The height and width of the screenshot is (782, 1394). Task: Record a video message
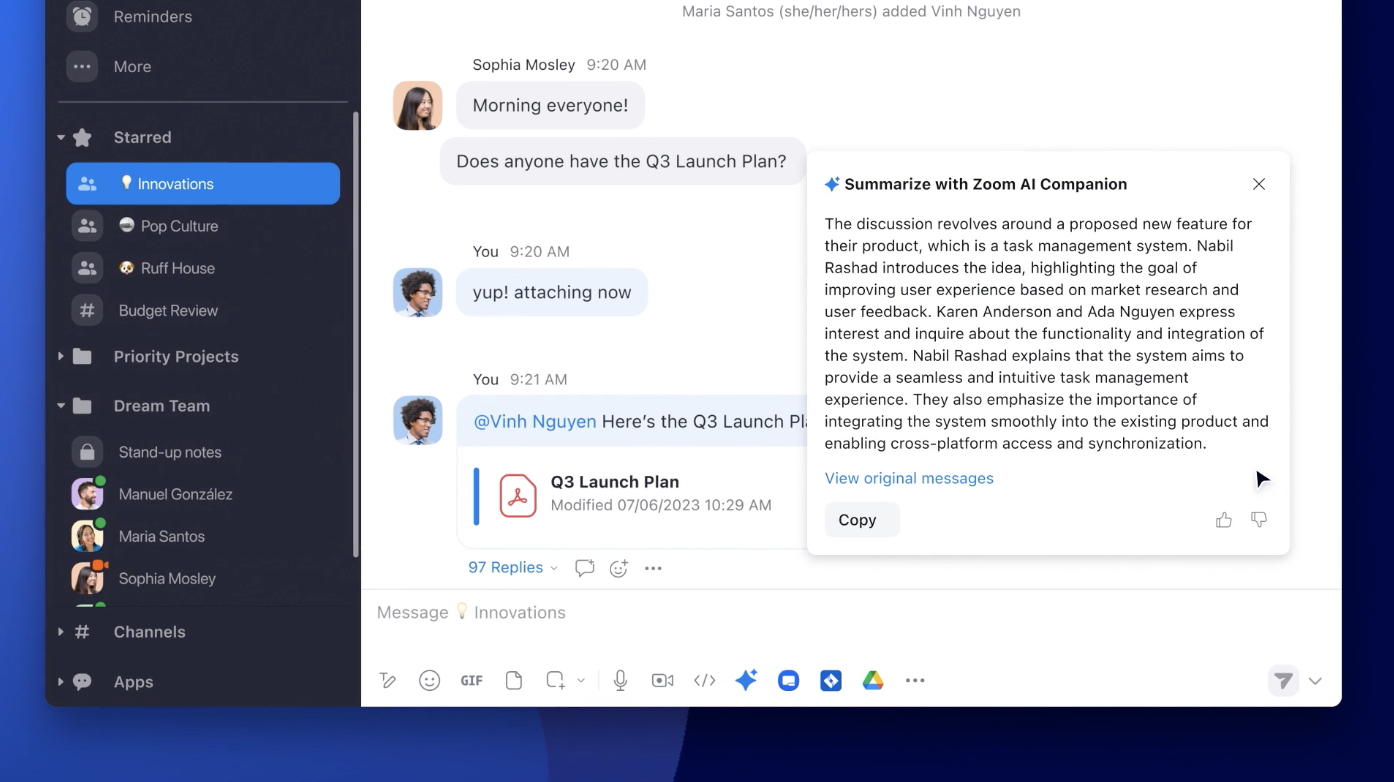[x=662, y=681]
